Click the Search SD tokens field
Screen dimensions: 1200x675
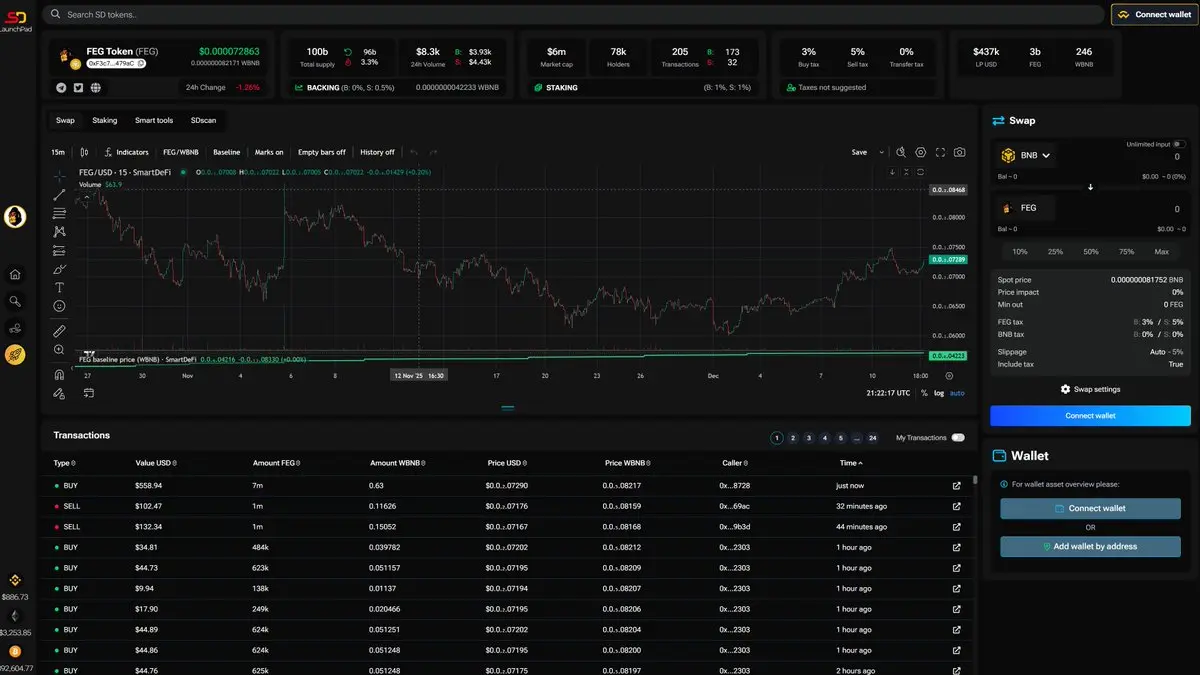(x=575, y=15)
